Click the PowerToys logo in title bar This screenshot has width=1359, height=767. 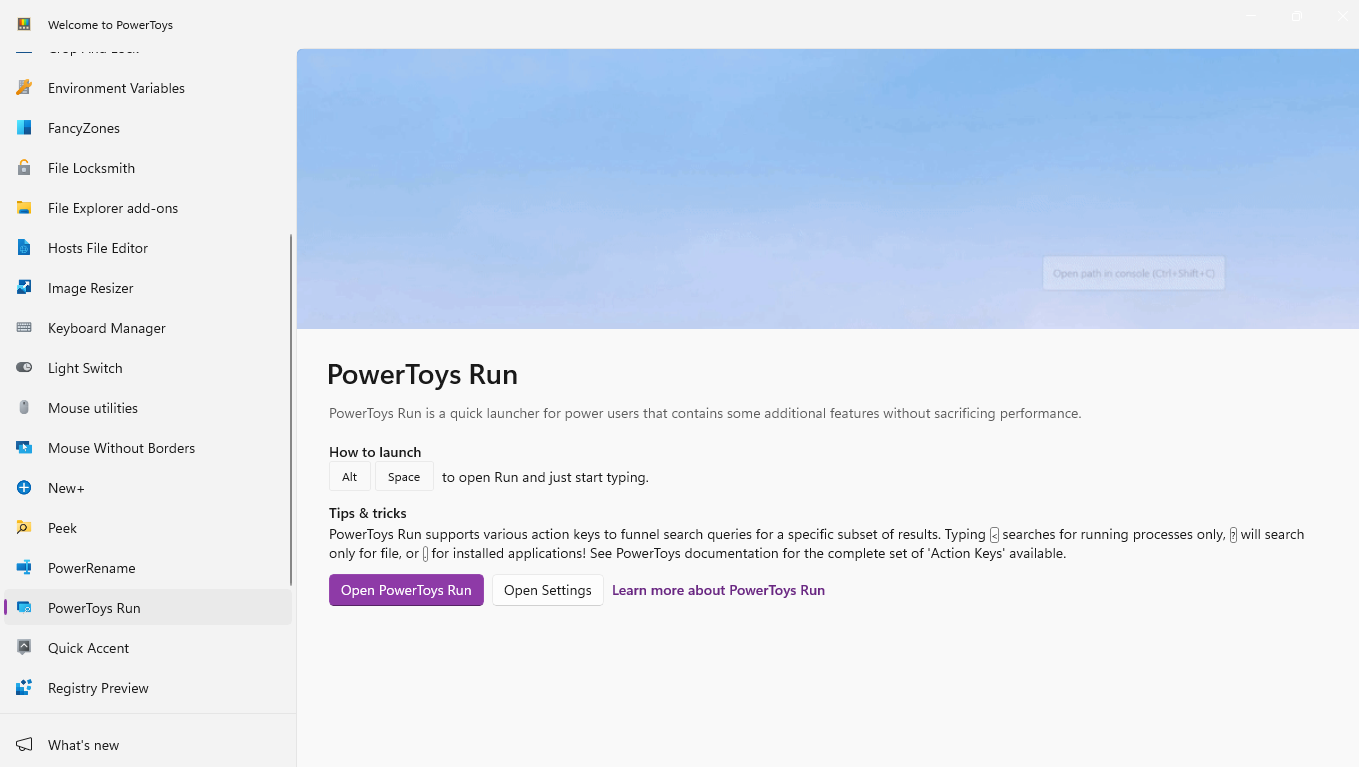click(x=24, y=24)
